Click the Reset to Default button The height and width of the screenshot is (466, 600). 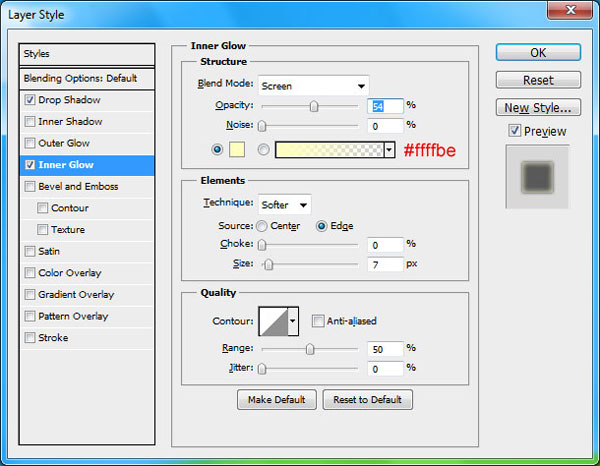367,400
